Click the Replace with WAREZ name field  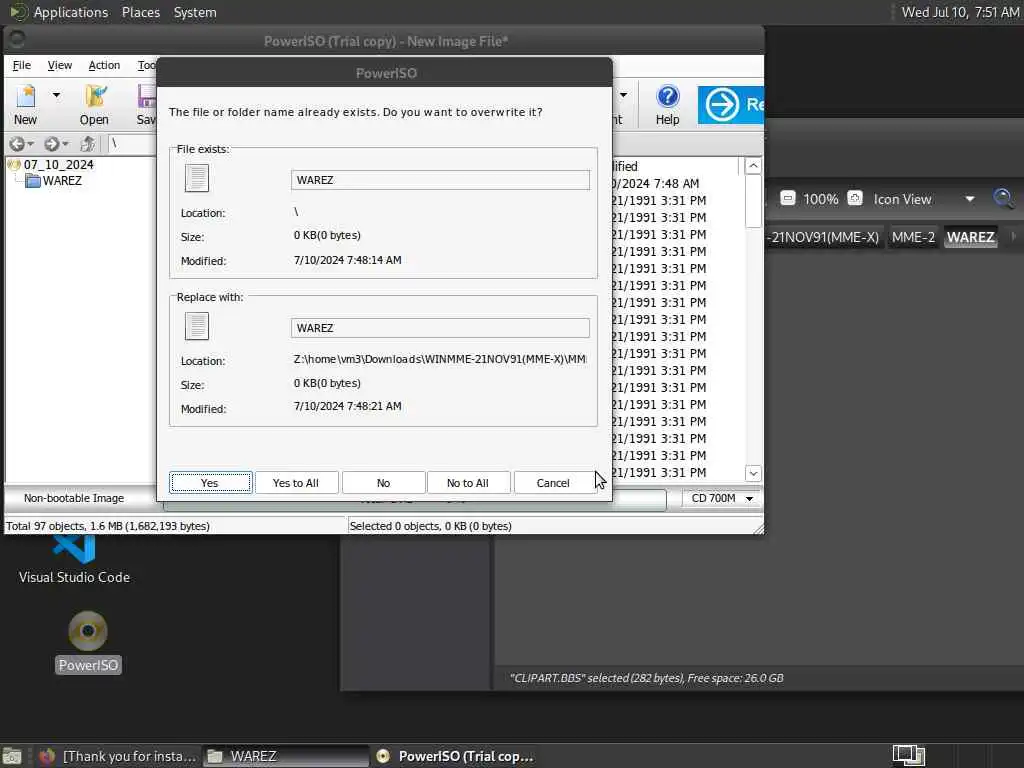[440, 328]
